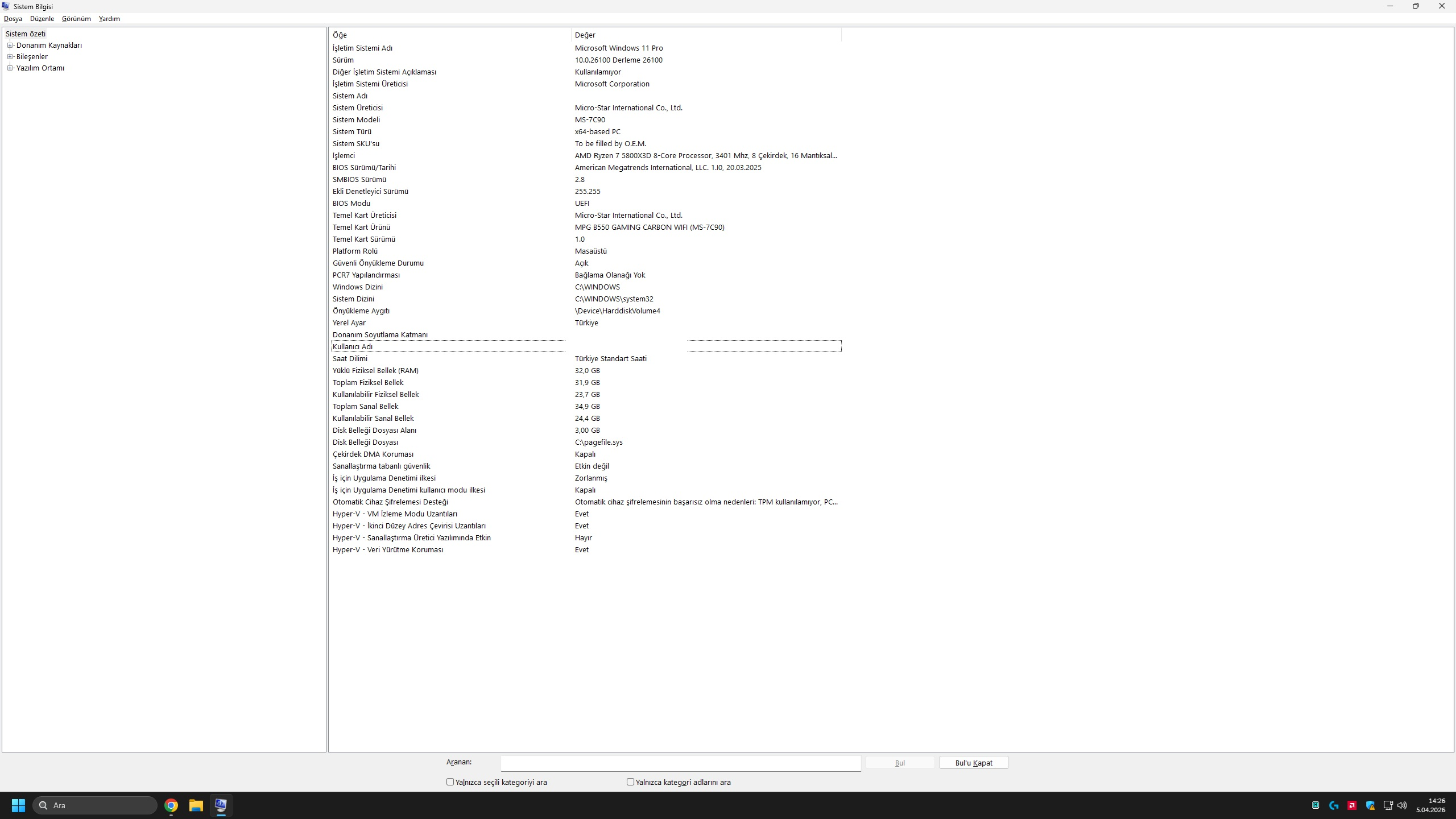Select the Toplam Sanal Bellek row
Image resolution: width=1456 pixels, height=819 pixels.
point(586,407)
